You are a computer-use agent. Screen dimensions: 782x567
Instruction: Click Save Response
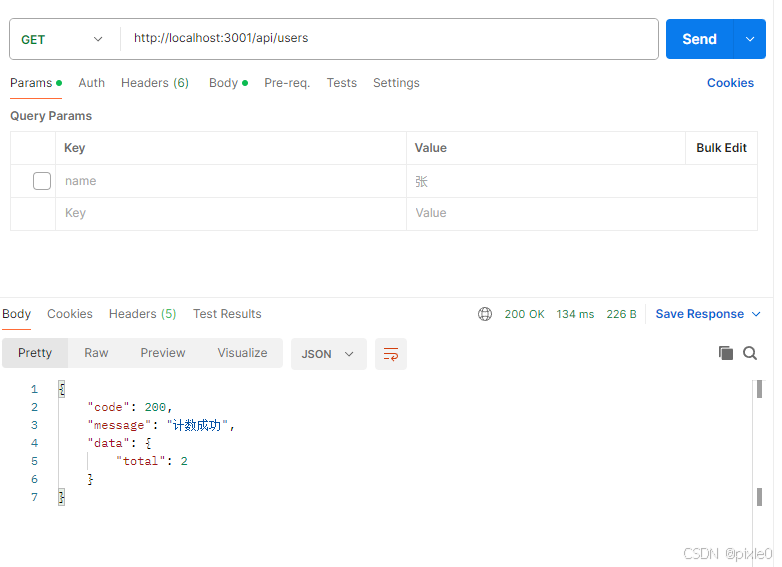pos(699,314)
